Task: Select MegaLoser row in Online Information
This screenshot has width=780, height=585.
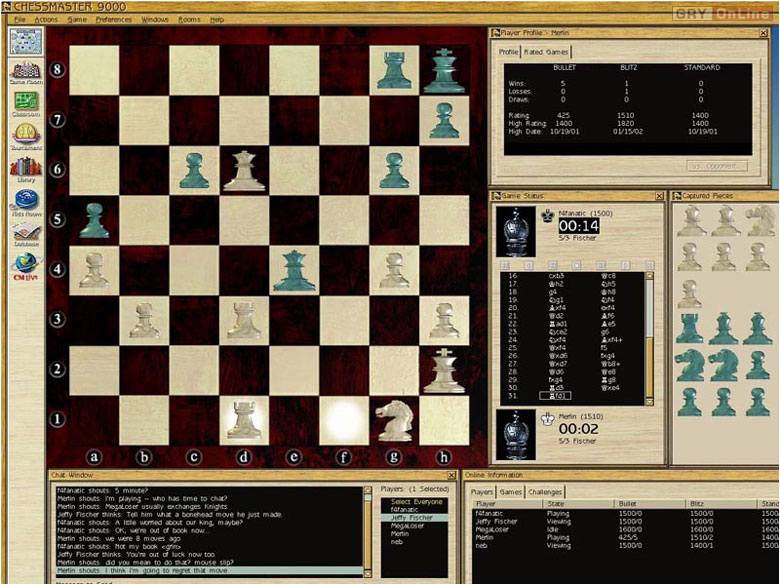Action: coord(626,530)
